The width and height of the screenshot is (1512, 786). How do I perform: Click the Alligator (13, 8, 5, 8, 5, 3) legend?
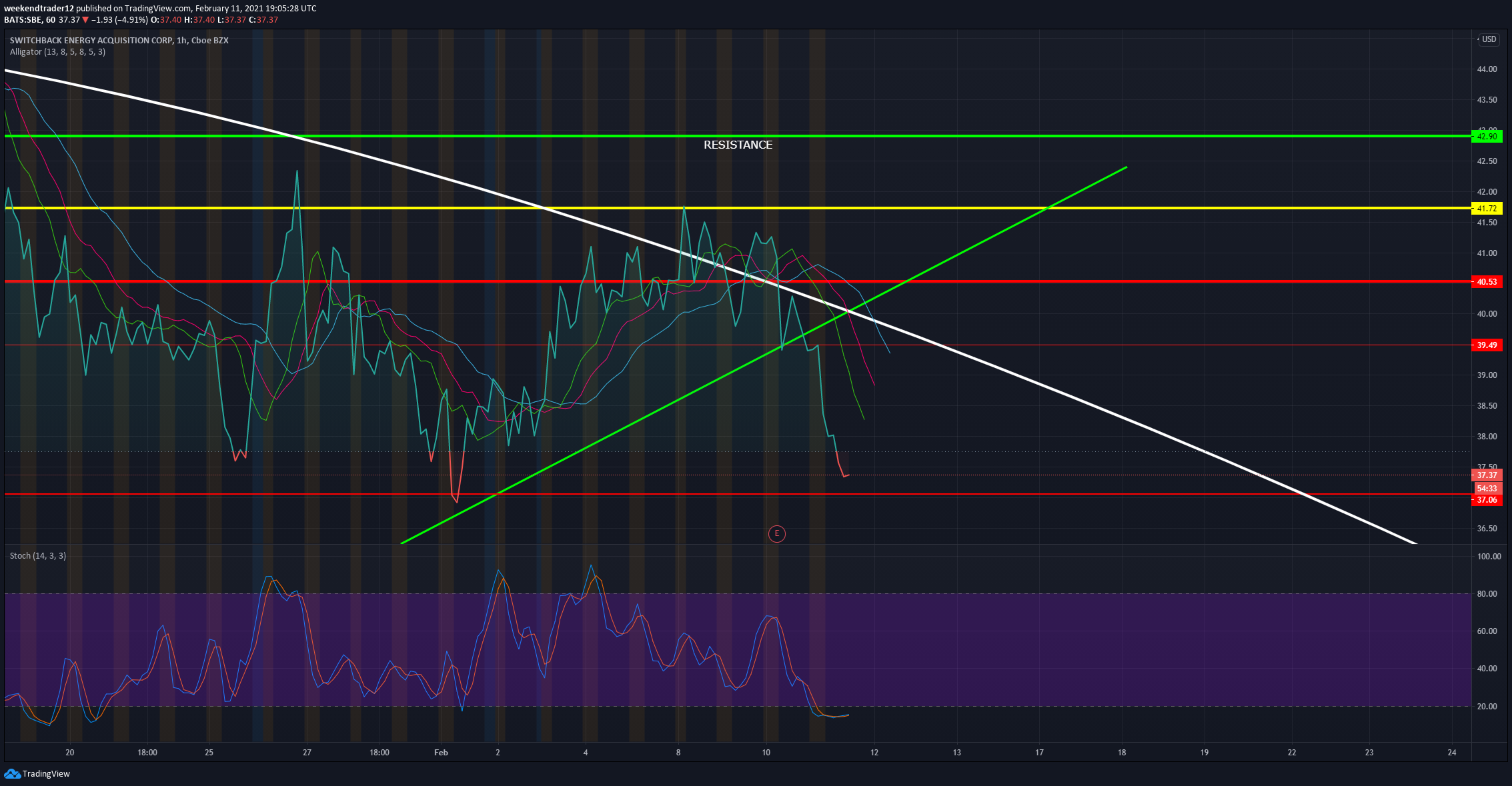pyautogui.click(x=57, y=51)
